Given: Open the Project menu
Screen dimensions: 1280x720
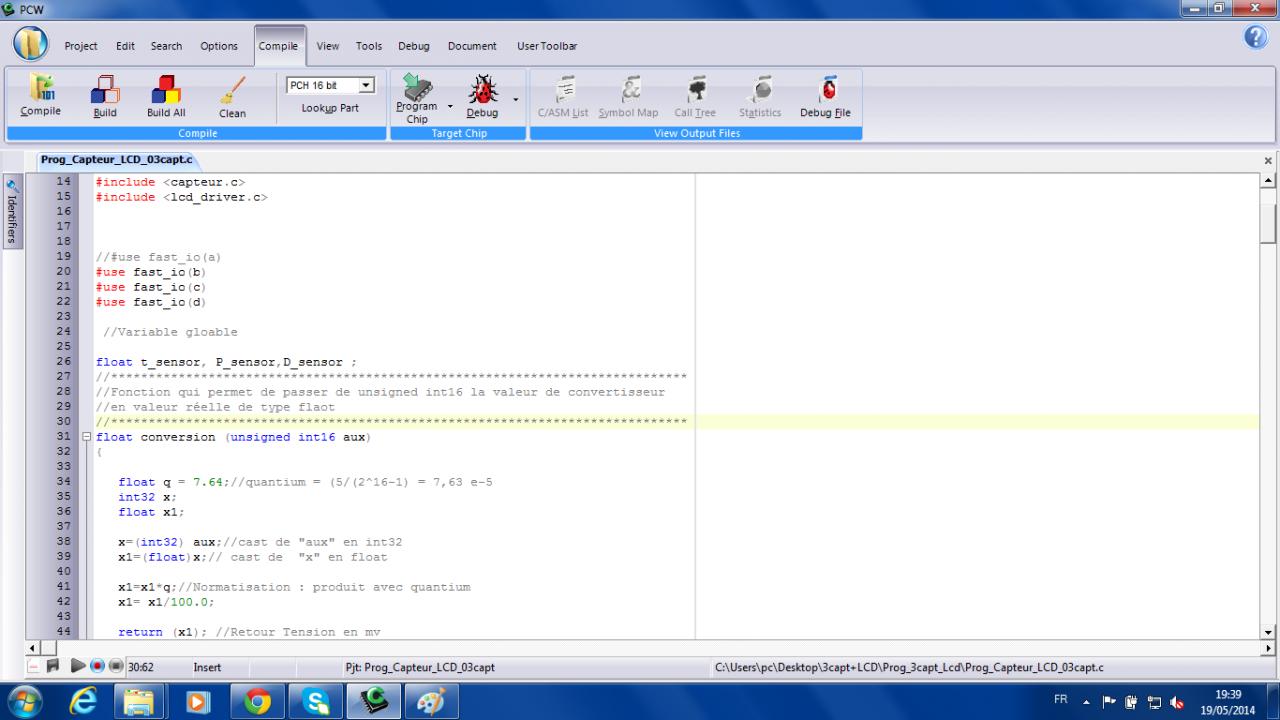Looking at the screenshot, I should pos(81,46).
